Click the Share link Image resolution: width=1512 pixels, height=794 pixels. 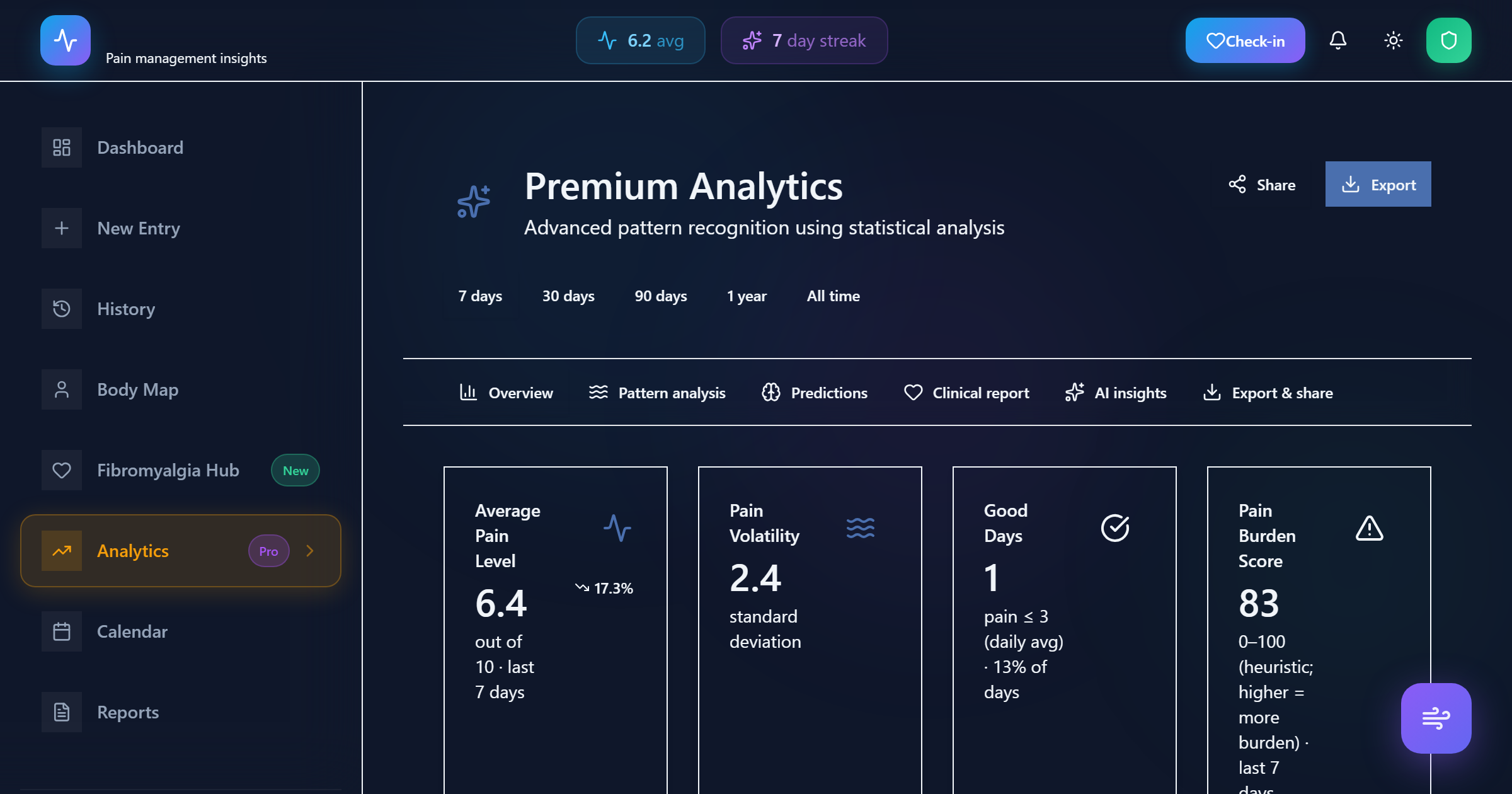[1261, 185]
